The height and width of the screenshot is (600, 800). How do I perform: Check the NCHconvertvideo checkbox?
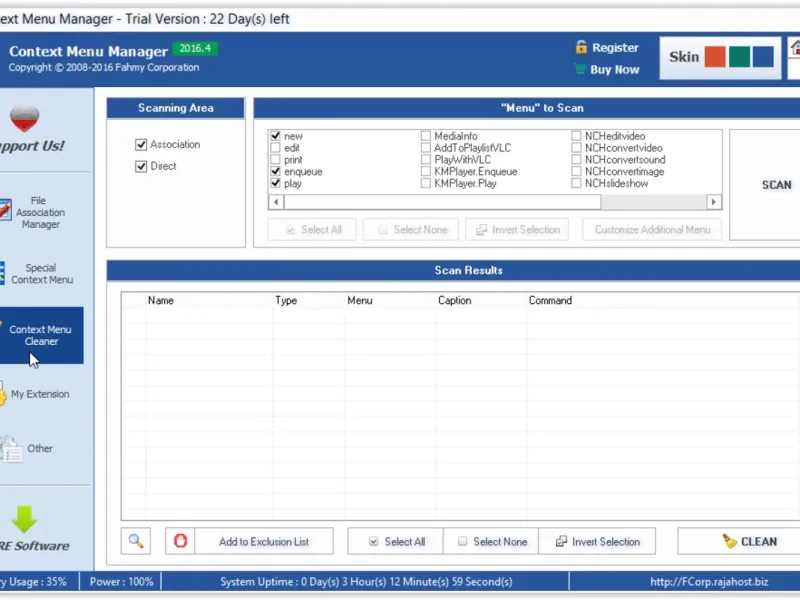point(576,147)
